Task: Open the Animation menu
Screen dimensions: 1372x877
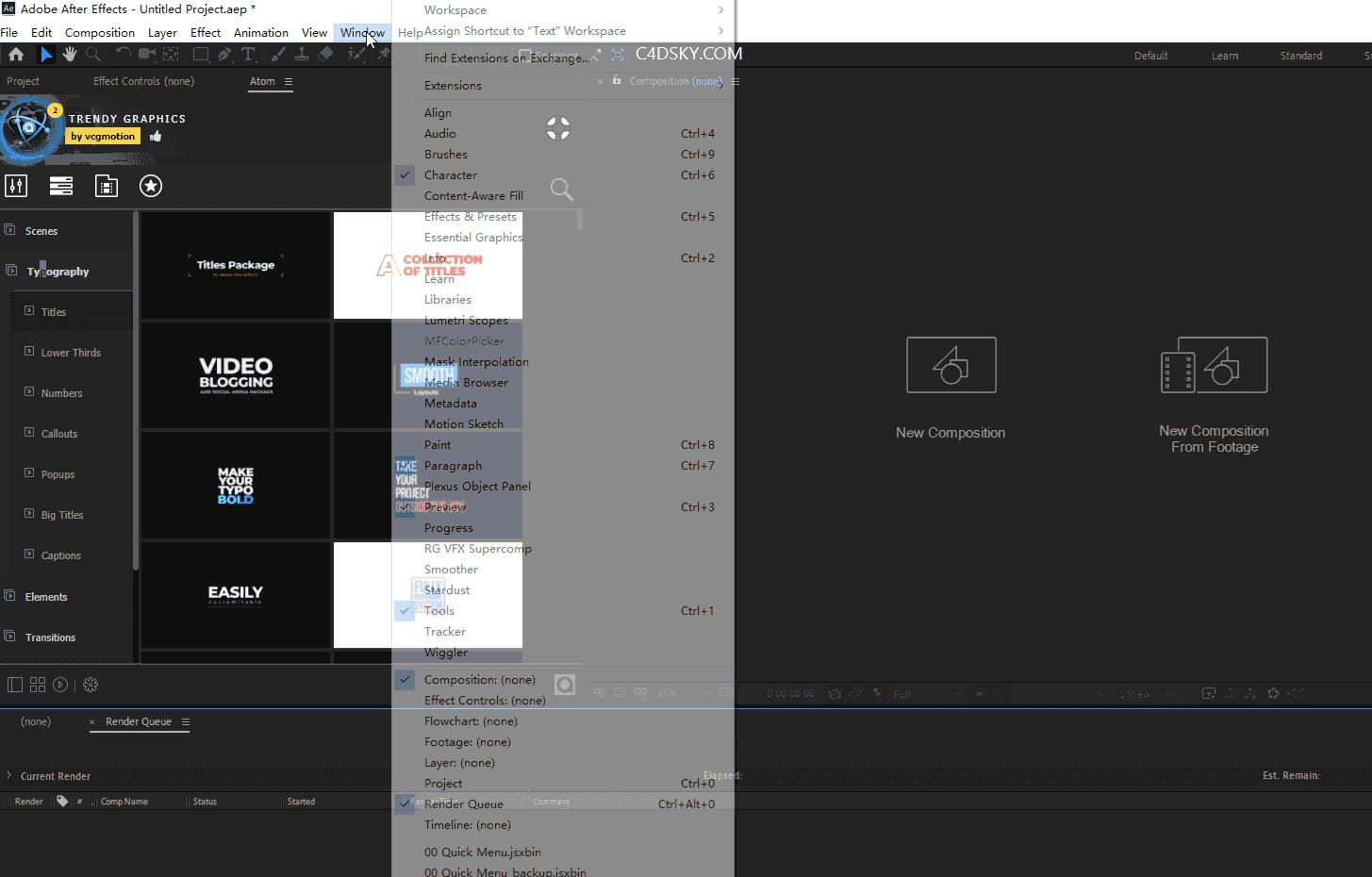Action: (261, 32)
